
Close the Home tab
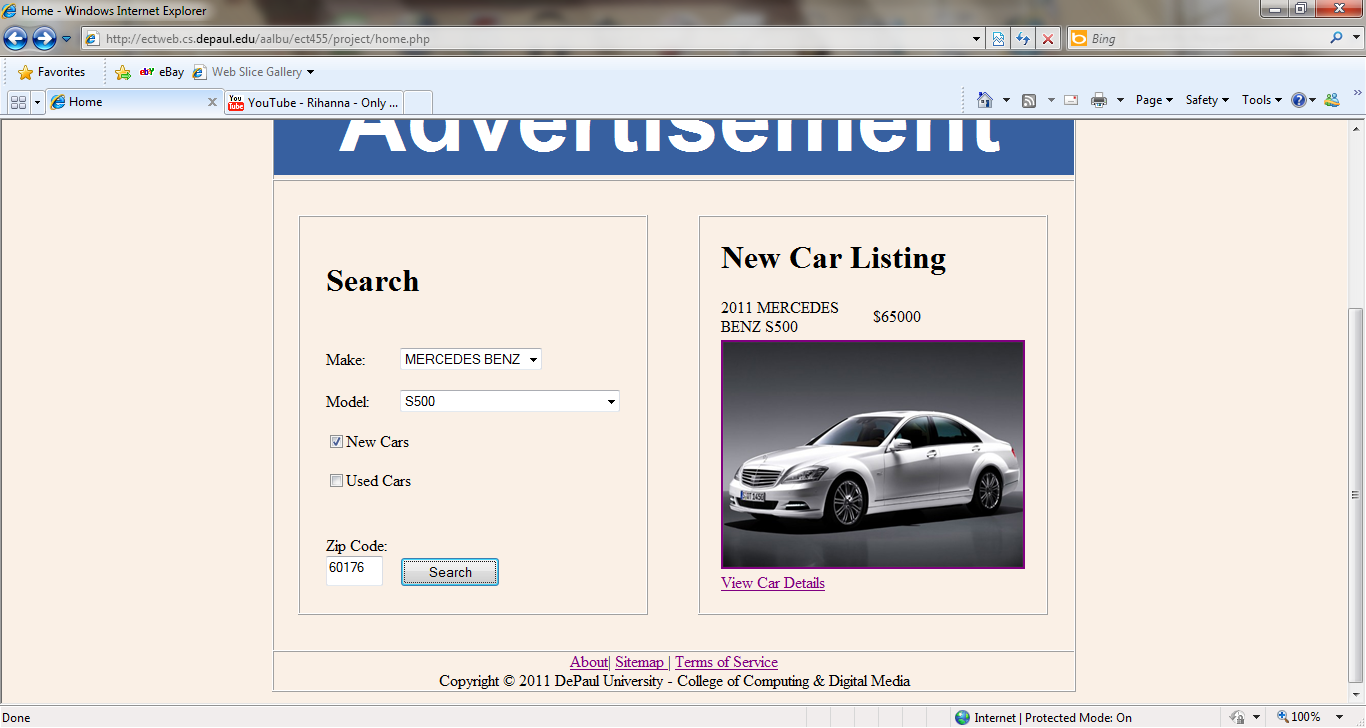(x=212, y=102)
